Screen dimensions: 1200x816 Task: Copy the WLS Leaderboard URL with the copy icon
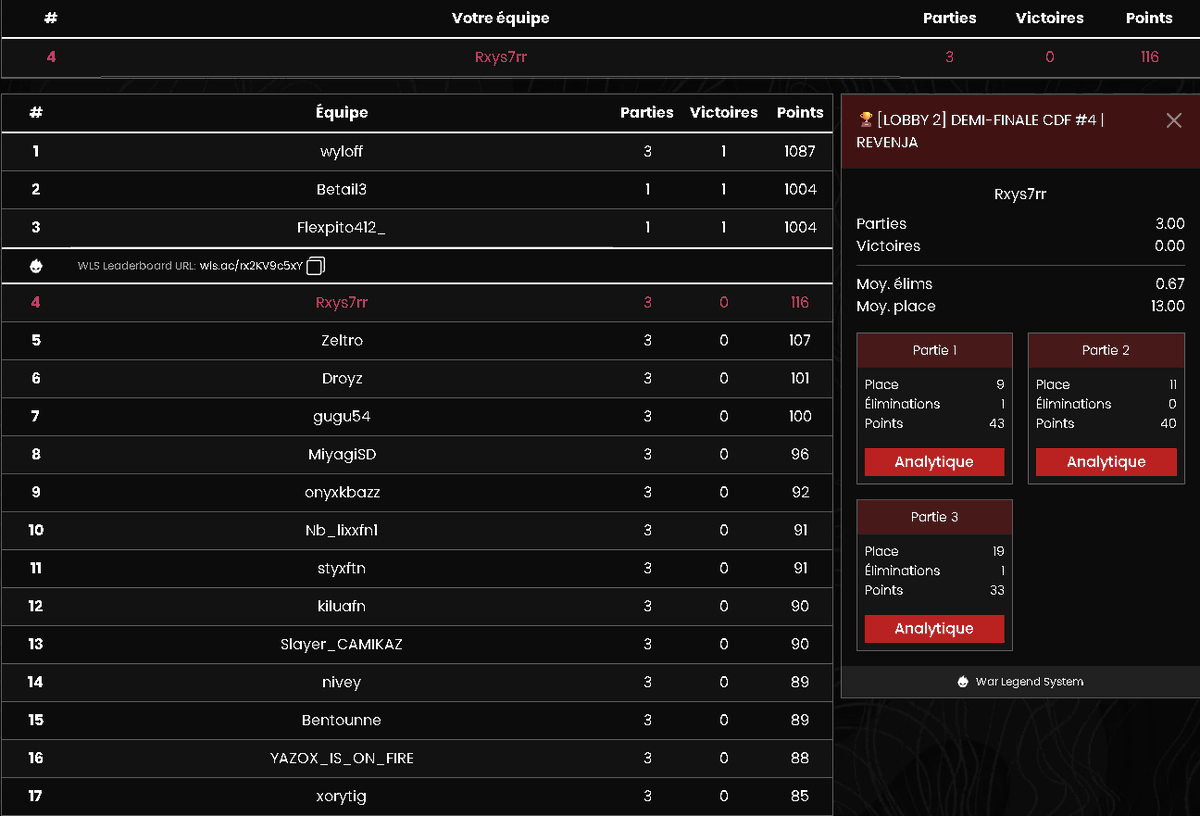[x=316, y=266]
